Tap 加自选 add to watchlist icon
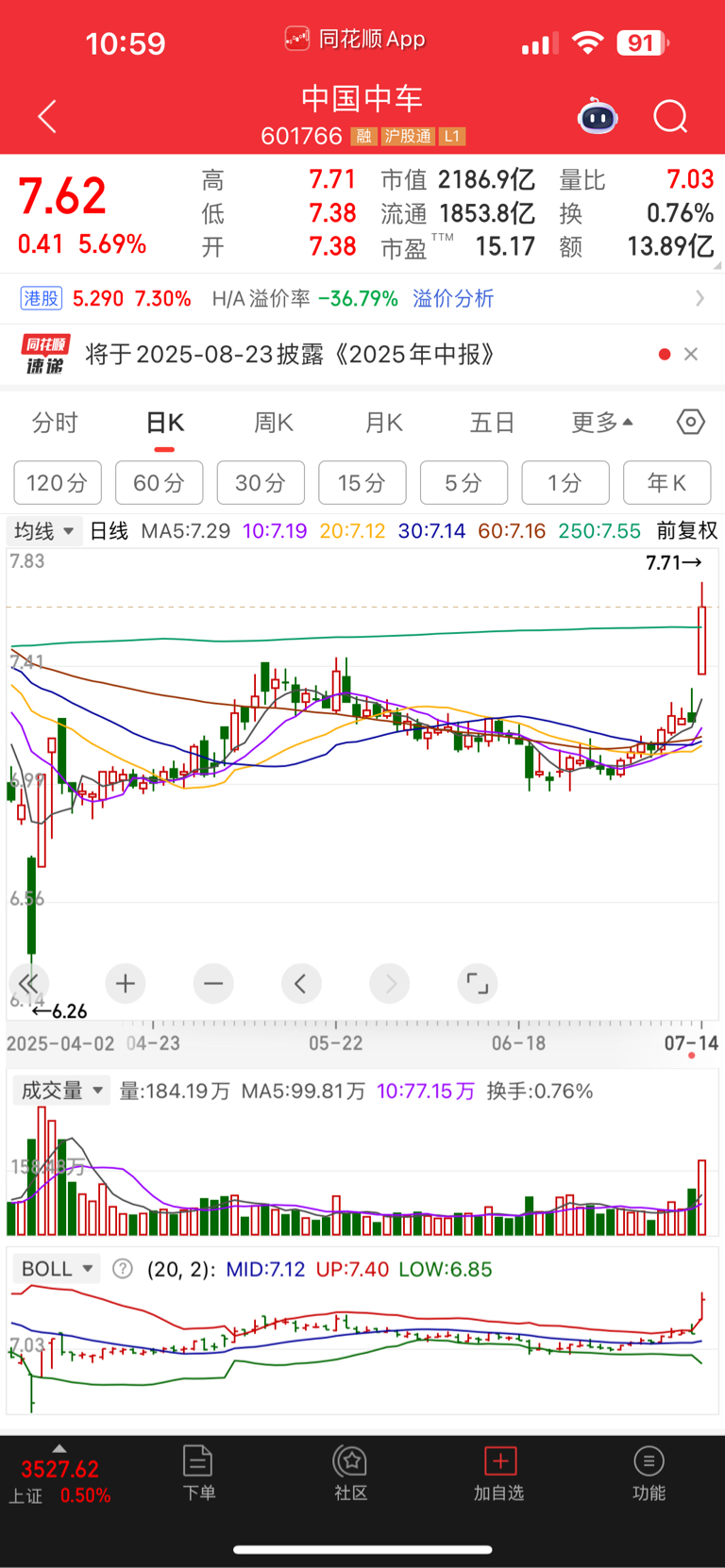The height and width of the screenshot is (1568, 725). pyautogui.click(x=498, y=1473)
